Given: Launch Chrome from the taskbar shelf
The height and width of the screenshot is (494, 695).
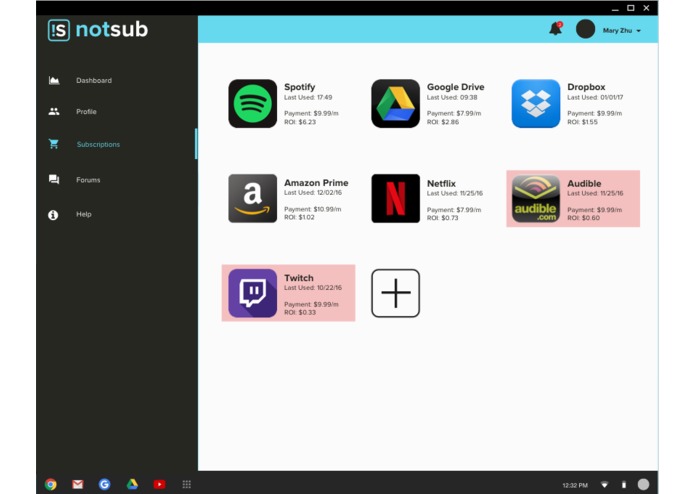Looking at the screenshot, I should coord(51,484).
